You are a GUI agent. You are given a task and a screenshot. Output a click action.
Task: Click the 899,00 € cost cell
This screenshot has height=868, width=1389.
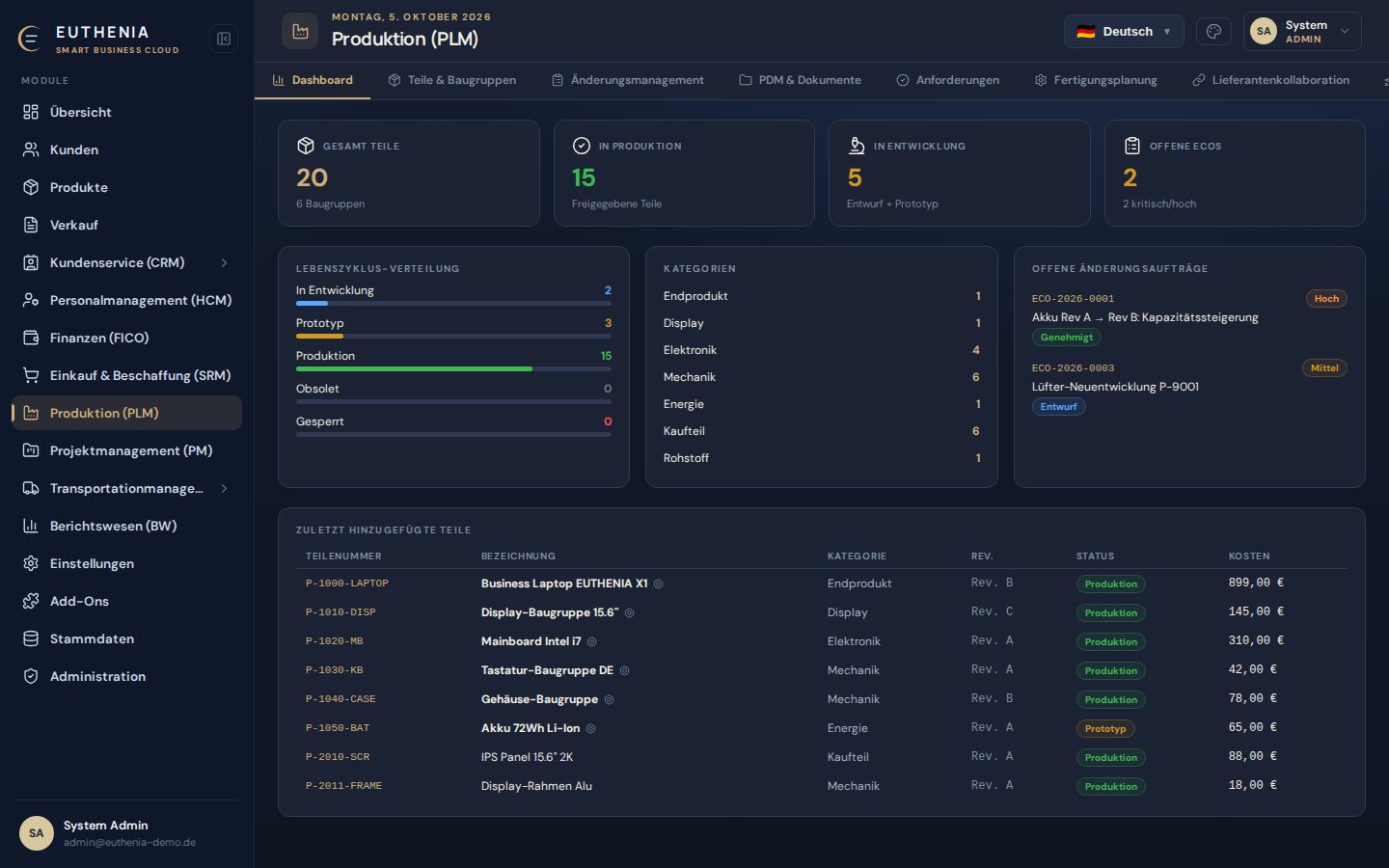pyautogui.click(x=1256, y=583)
